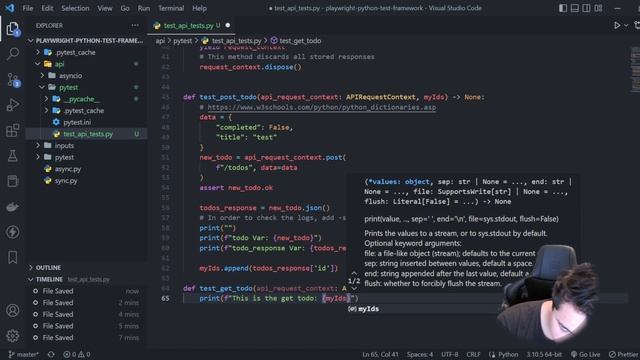Close unsaved test_api_tests.py tab dot

coord(228,25)
